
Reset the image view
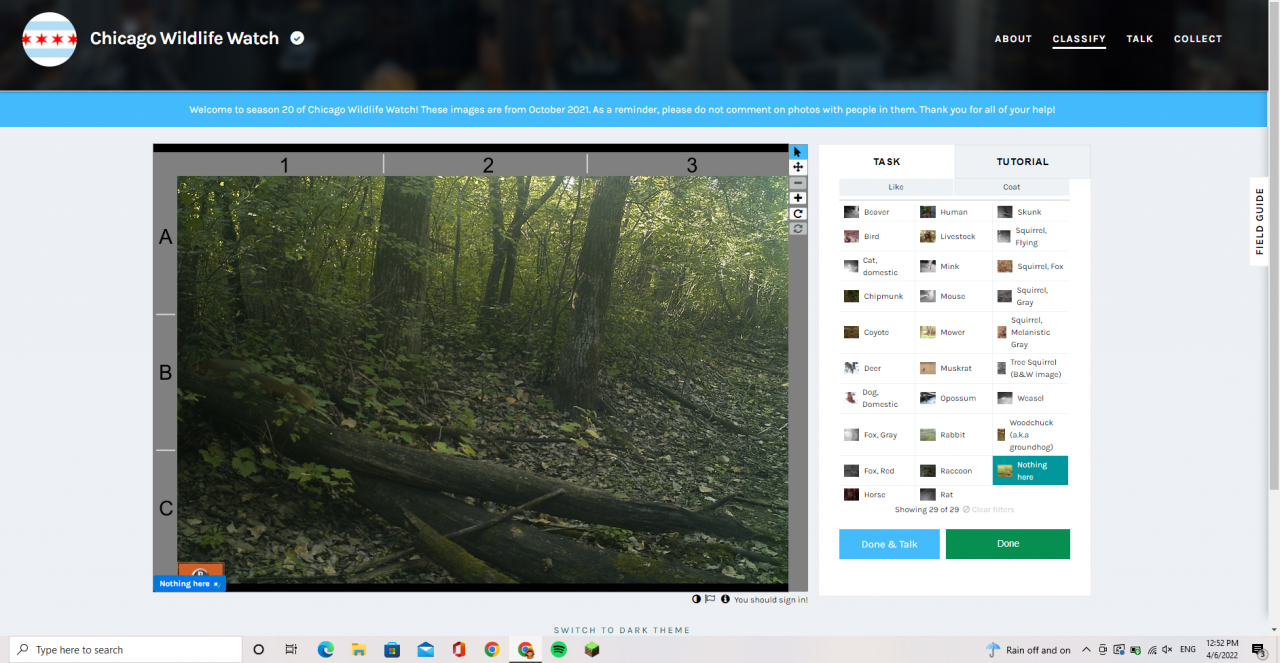pyautogui.click(x=798, y=229)
